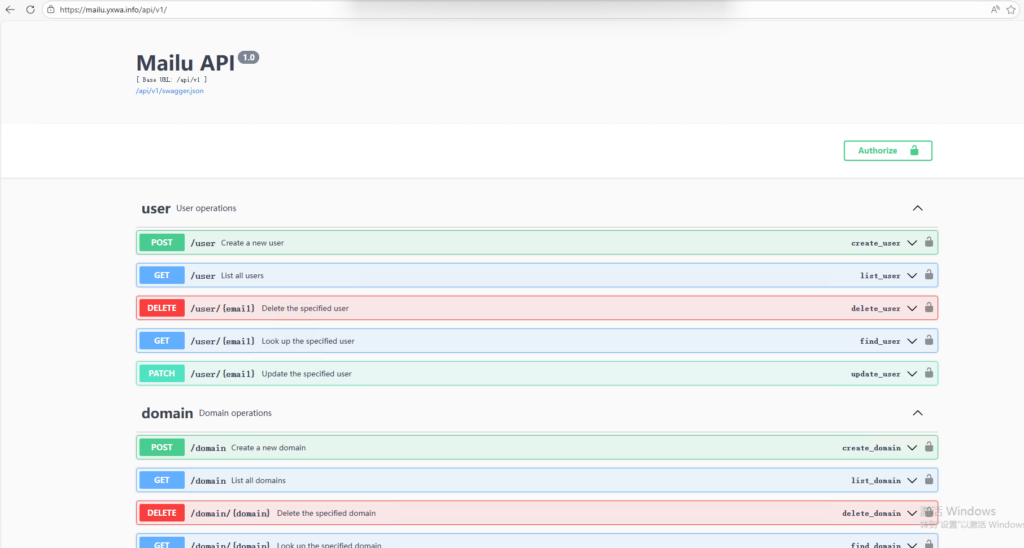Click the Authorize button
The width and height of the screenshot is (1024, 548).
pyautogui.click(x=887, y=151)
